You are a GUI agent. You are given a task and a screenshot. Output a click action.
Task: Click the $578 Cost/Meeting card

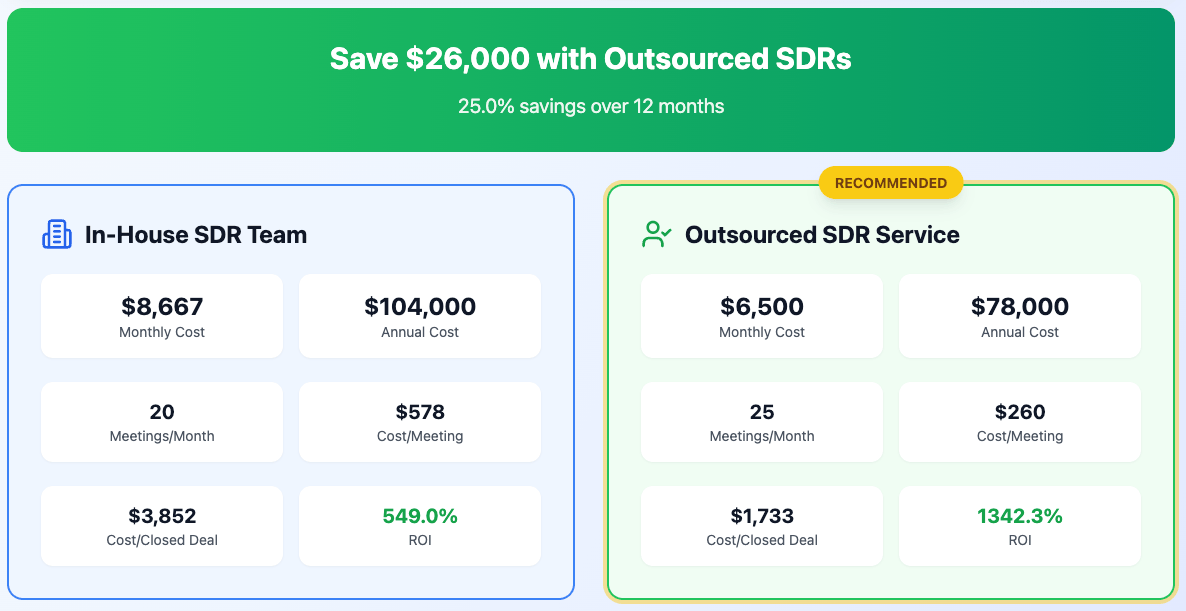tap(419, 421)
